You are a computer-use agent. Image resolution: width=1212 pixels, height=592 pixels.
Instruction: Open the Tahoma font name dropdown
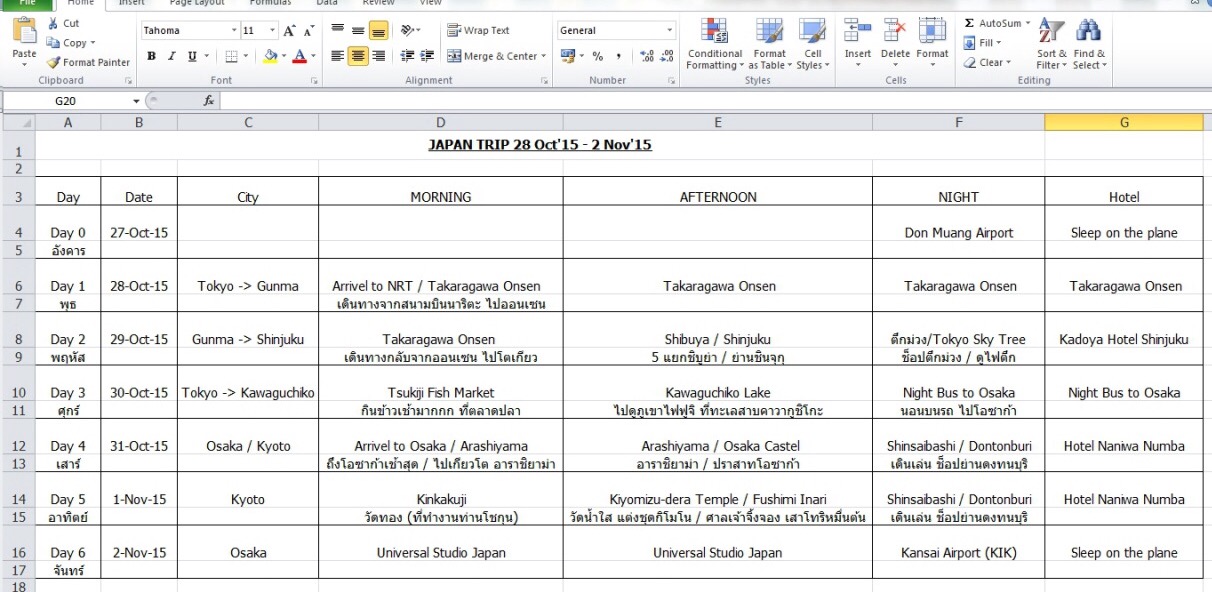click(x=234, y=31)
